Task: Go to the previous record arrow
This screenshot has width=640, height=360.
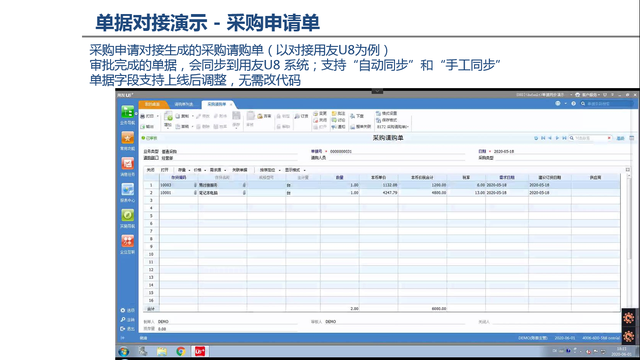Action: coord(550,138)
